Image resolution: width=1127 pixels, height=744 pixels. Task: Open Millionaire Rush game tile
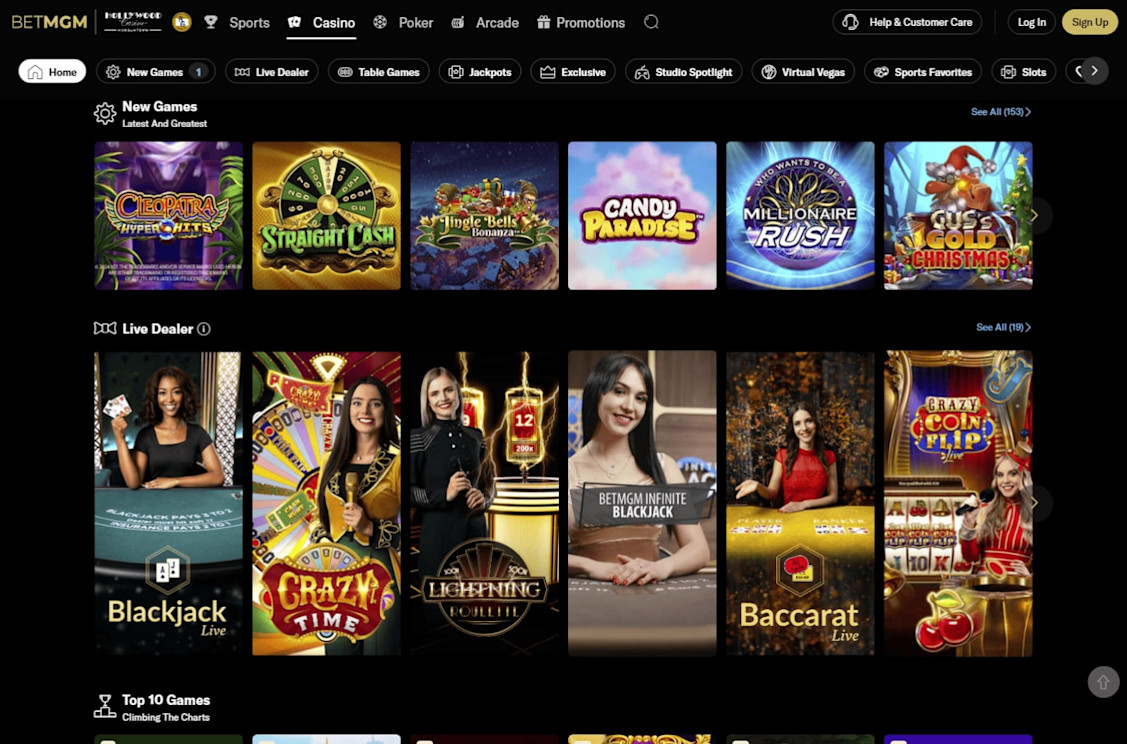tap(800, 216)
